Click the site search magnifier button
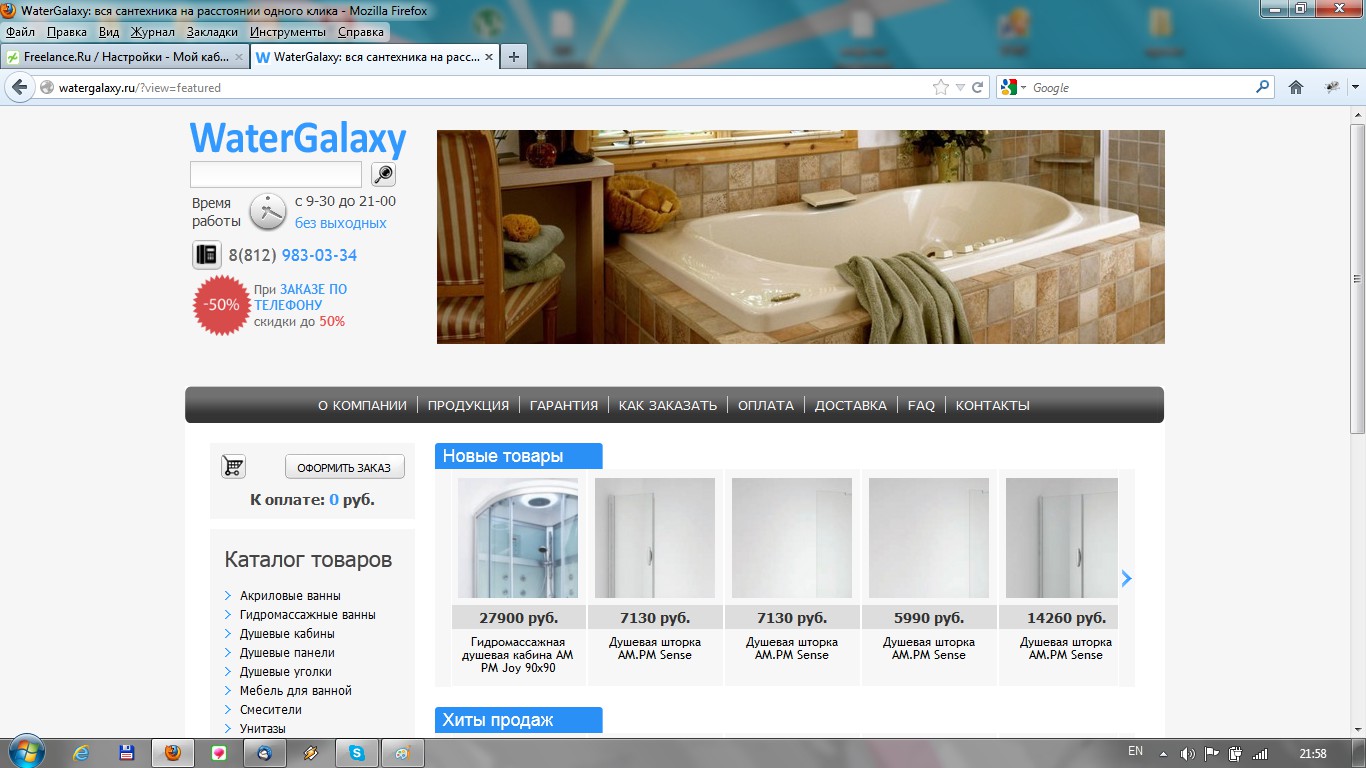 pos(383,174)
